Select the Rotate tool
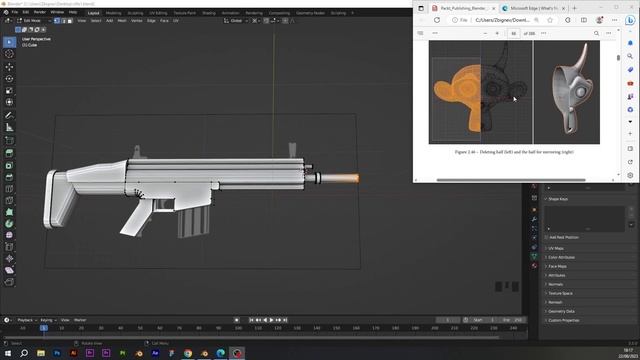 coord(9,78)
